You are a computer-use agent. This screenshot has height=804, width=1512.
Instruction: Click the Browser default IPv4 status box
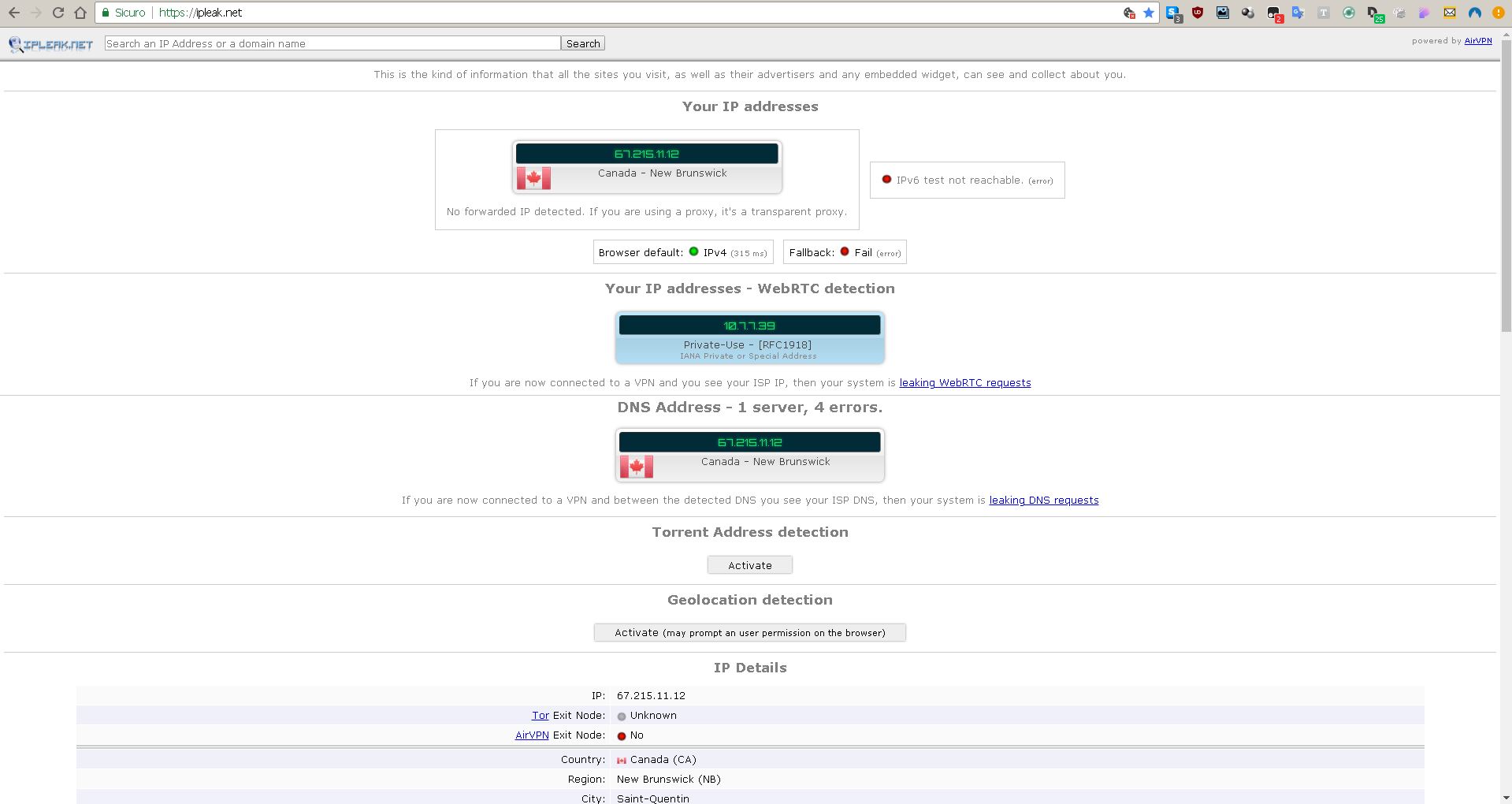[x=683, y=252]
